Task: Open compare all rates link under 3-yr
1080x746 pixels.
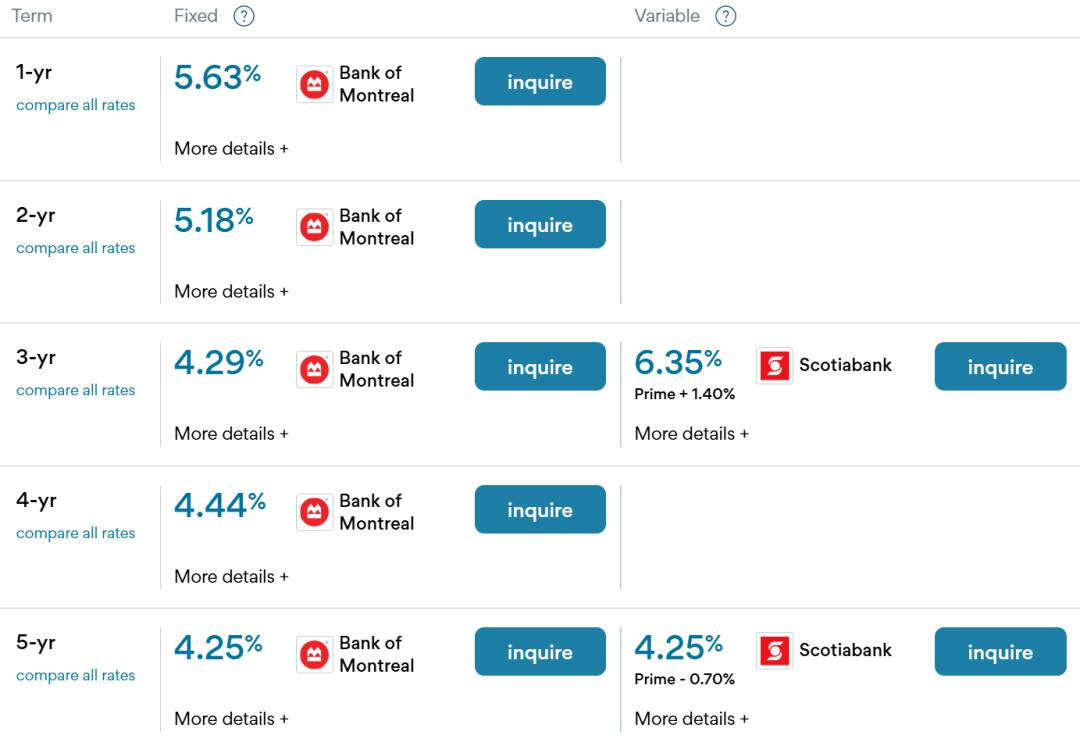Action: (75, 390)
